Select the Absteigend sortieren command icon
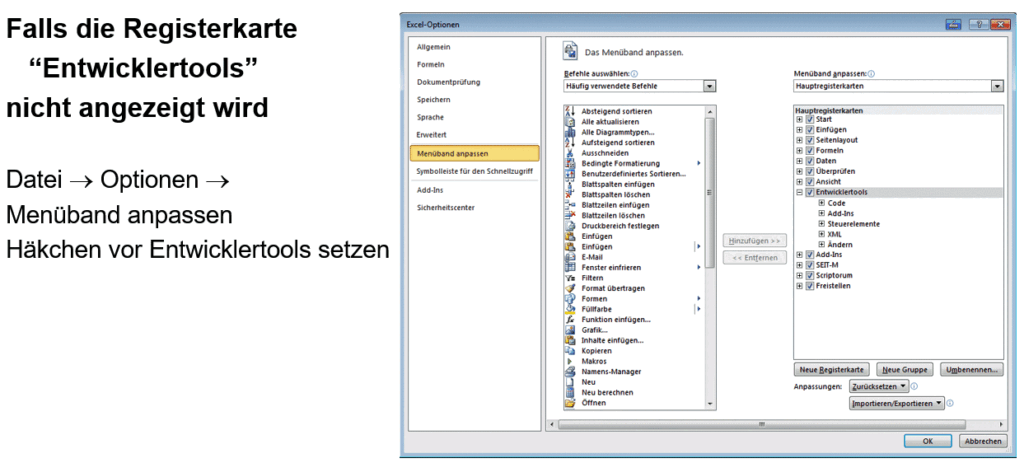 pos(569,111)
